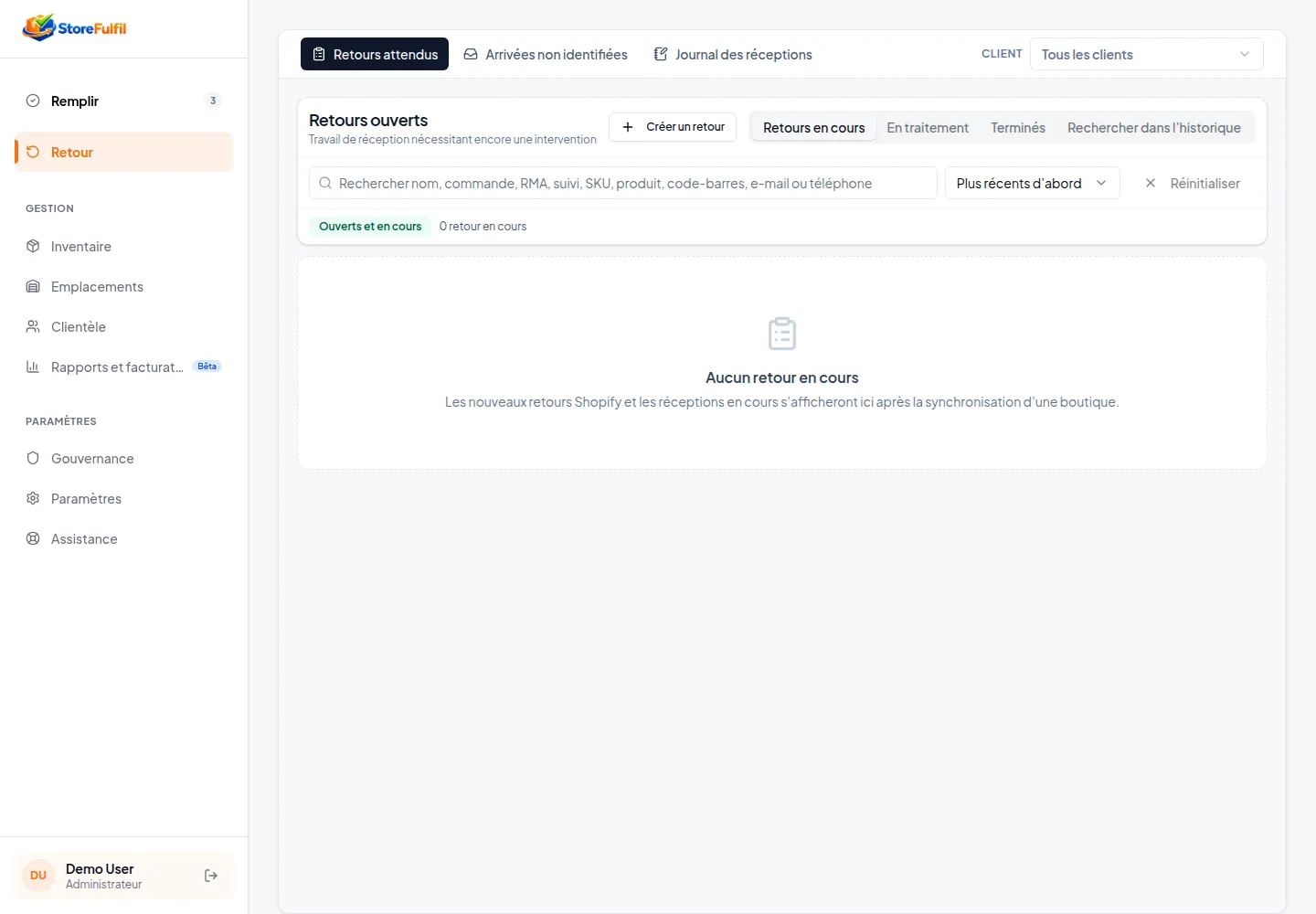This screenshot has height=914, width=1316.
Task: Click the Bêta badge
Action: pos(207,367)
